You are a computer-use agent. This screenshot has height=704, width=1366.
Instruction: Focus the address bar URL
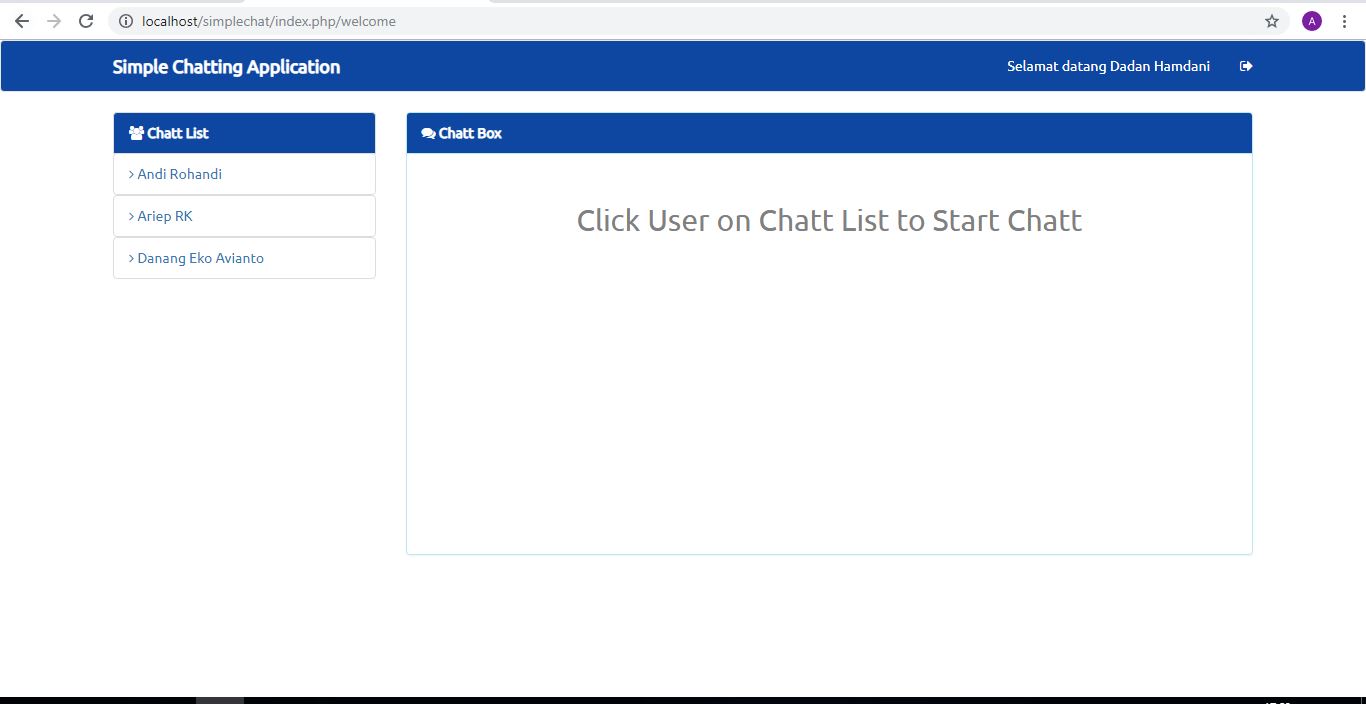(269, 21)
